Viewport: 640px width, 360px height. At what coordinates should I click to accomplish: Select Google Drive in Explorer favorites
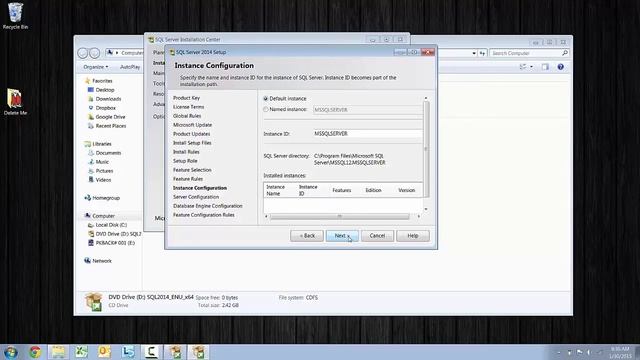coord(110,117)
